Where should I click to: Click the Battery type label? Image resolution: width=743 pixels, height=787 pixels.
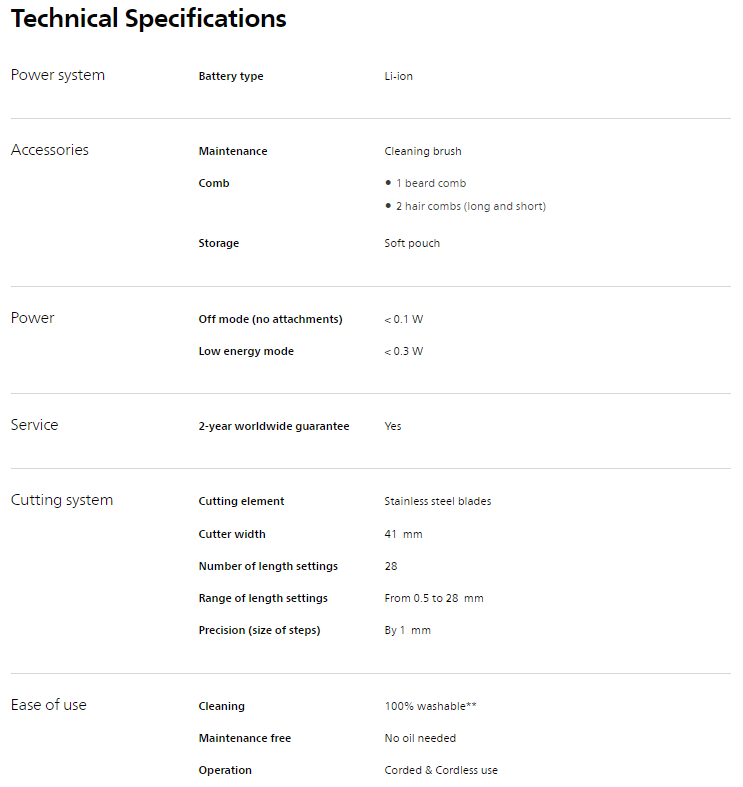point(231,77)
